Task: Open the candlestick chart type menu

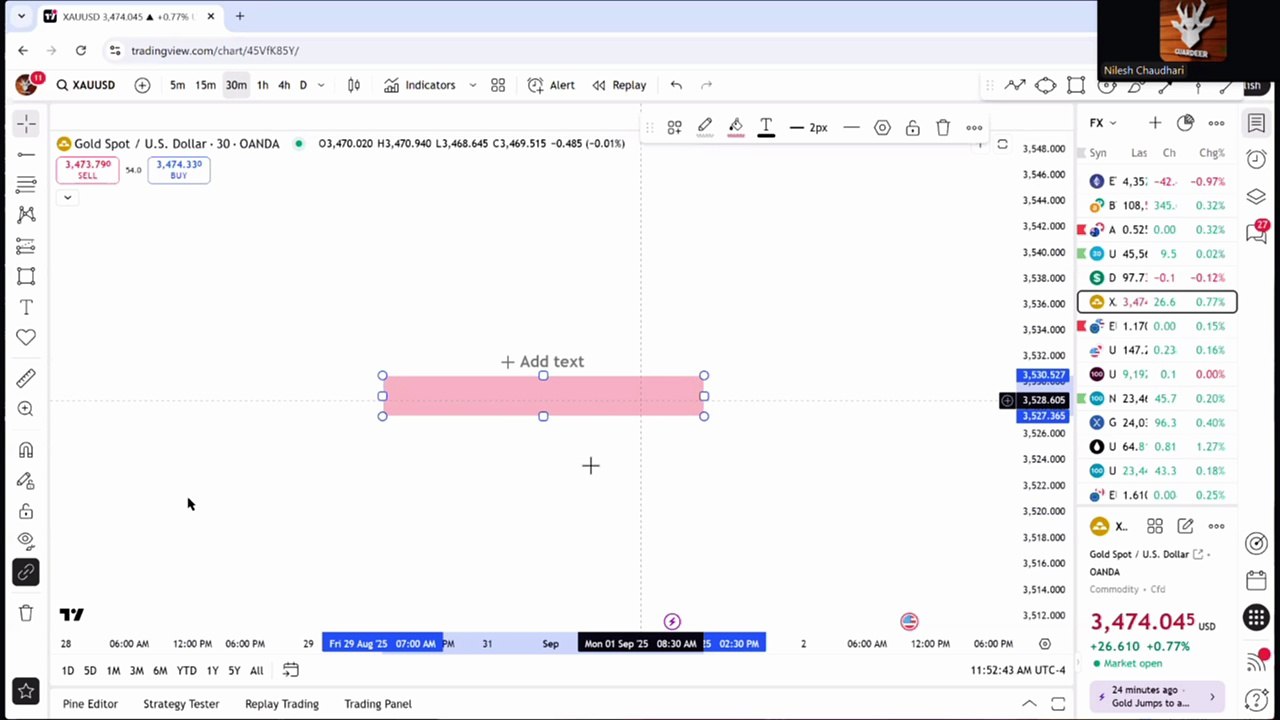Action: [353, 85]
